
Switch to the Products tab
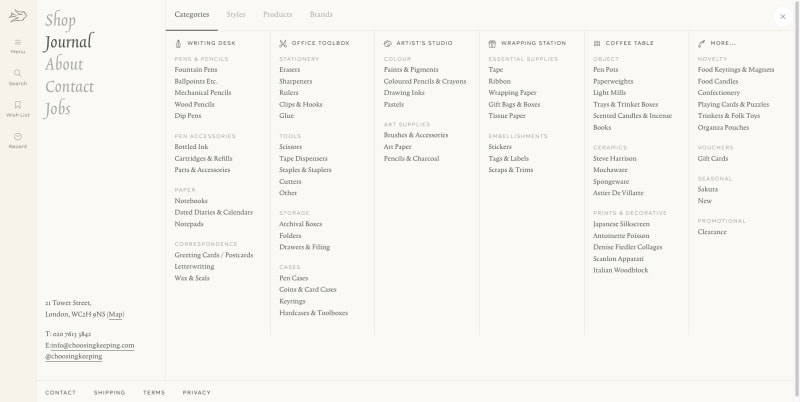point(278,14)
